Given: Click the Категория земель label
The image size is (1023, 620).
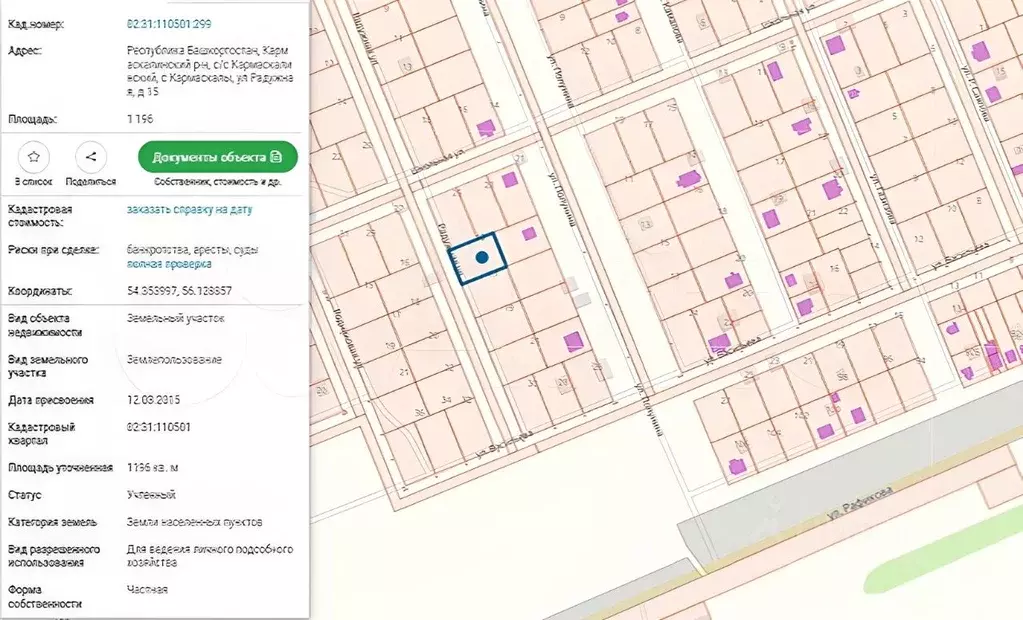Looking at the screenshot, I should click(52, 522).
